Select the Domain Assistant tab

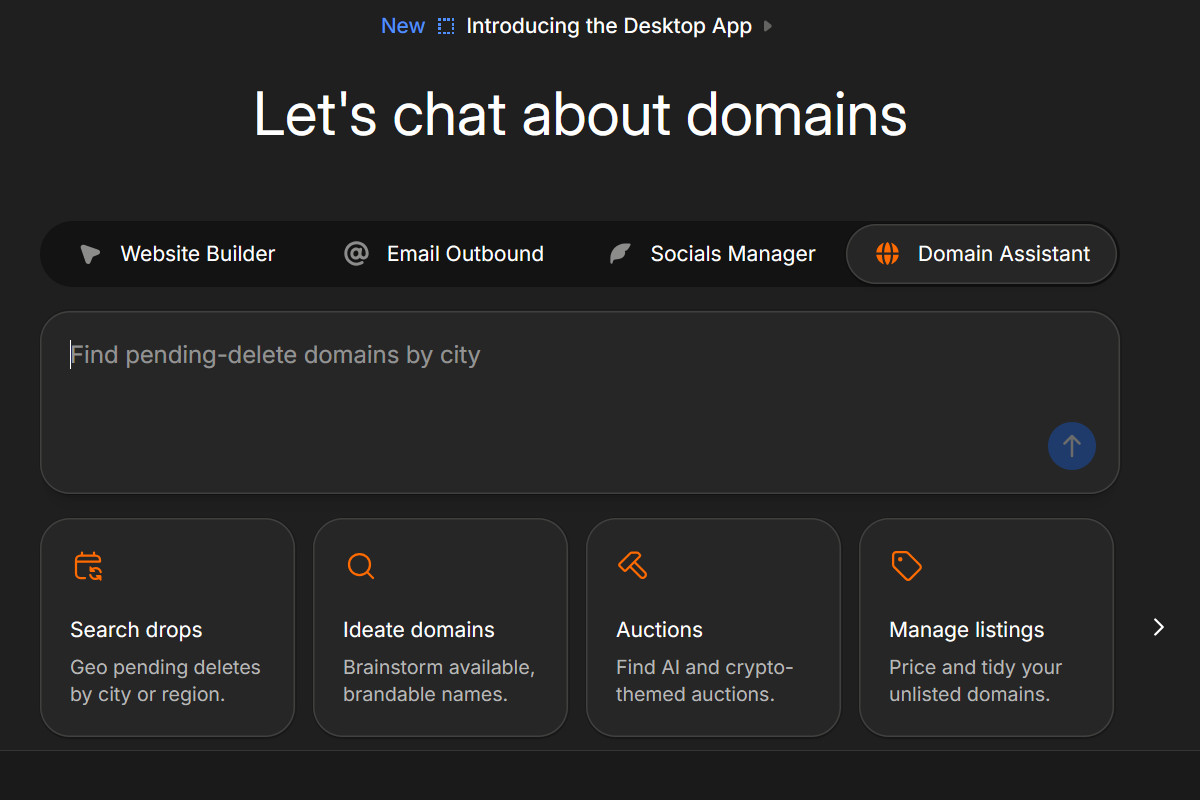pyautogui.click(x=982, y=254)
